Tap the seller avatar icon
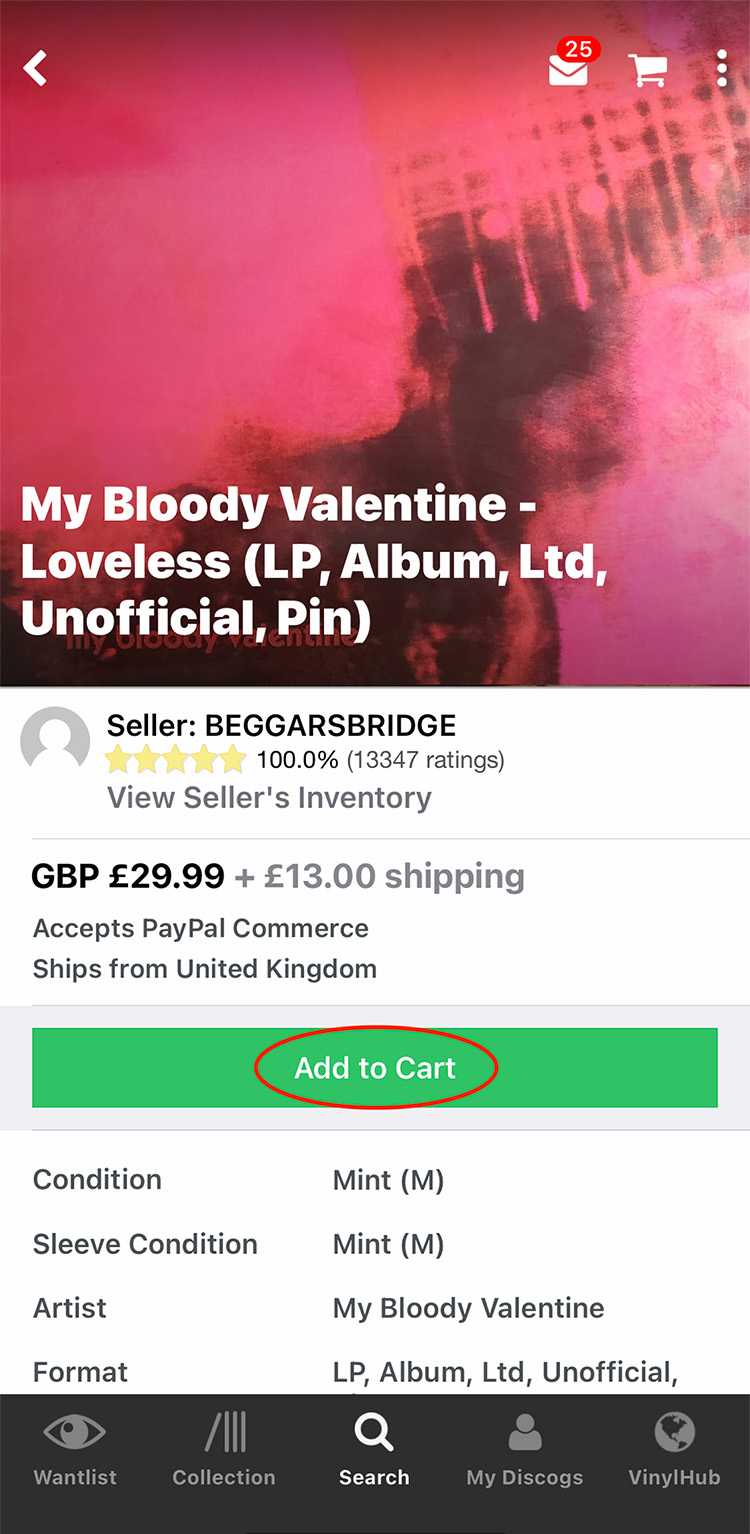The height and width of the screenshot is (1534, 750). (55, 742)
